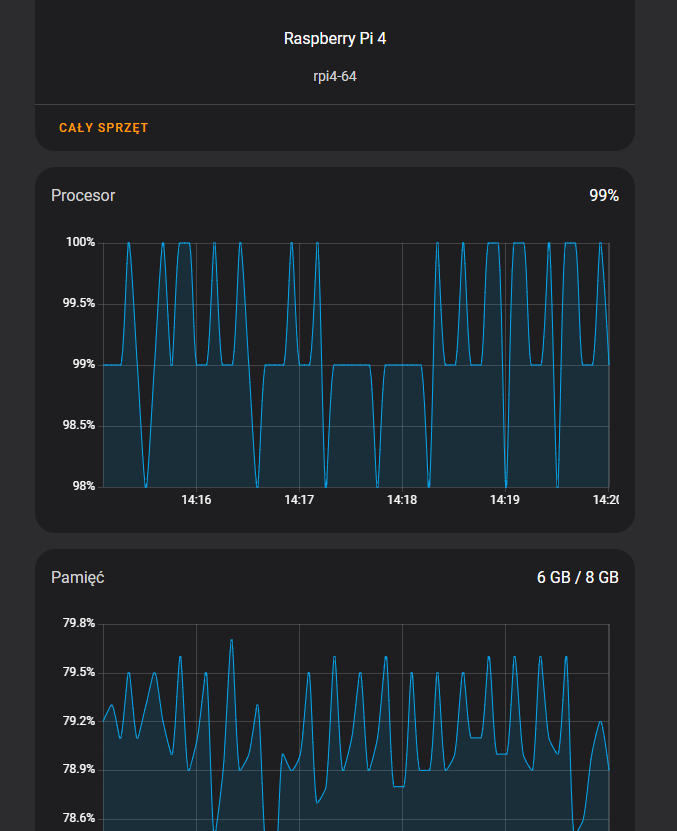Screen dimensions: 677x831
Task: Click the CAŁY SPRZĘT button
Action: pyautogui.click(x=103, y=128)
